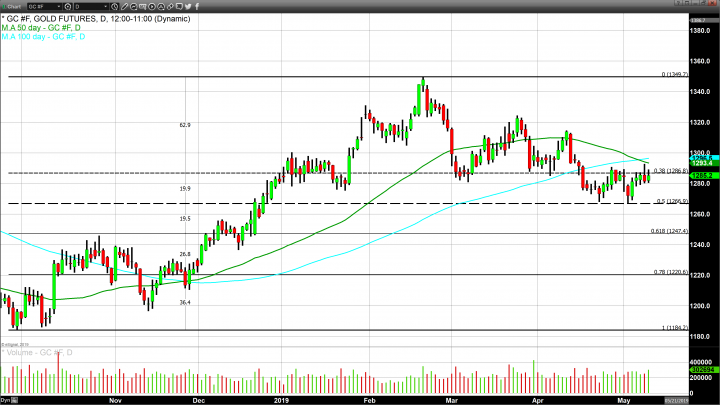Toggle the M.A 50 day legend label
The image size is (720, 405).
point(42,28)
